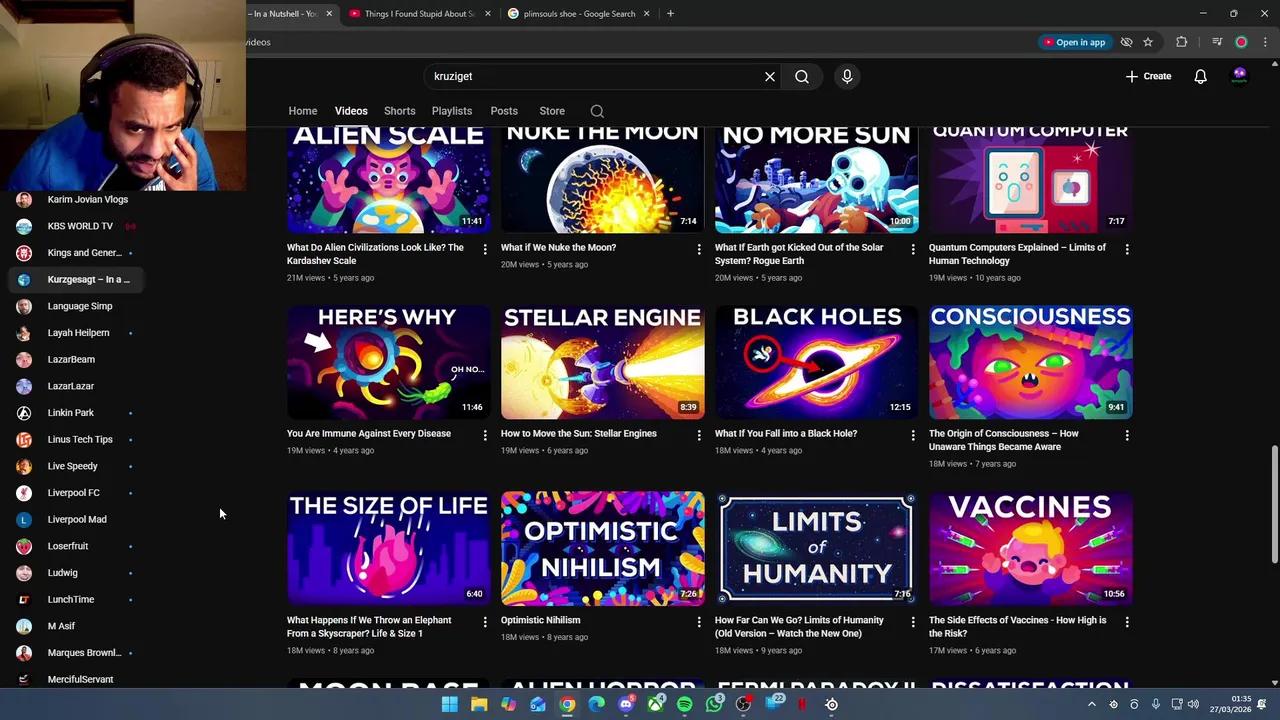This screenshot has width=1280, height=720.
Task: Open the Playlists tab
Action: point(452,111)
